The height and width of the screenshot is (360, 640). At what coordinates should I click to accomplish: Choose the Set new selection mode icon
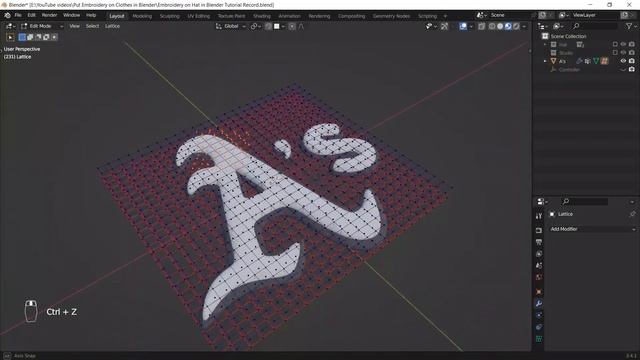pyautogui.click(x=22, y=37)
